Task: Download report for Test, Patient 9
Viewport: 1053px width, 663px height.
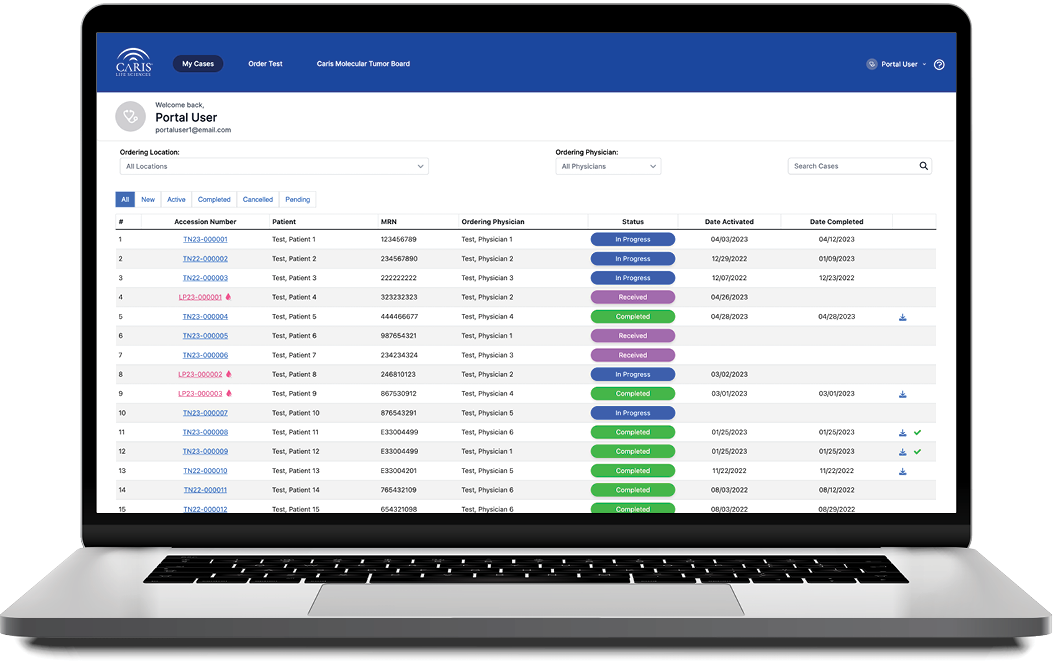Action: [903, 394]
